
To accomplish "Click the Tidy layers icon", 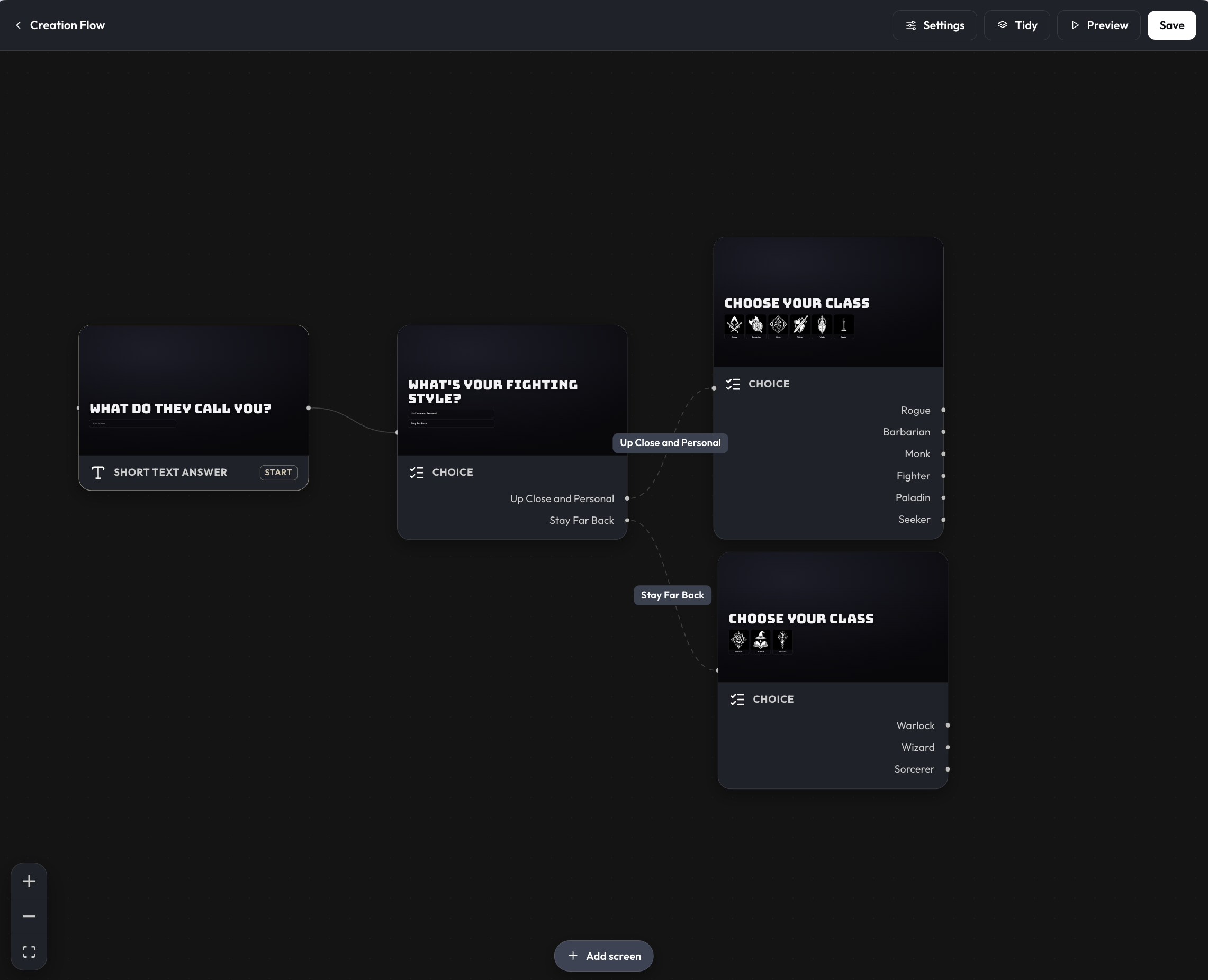I will [1002, 25].
